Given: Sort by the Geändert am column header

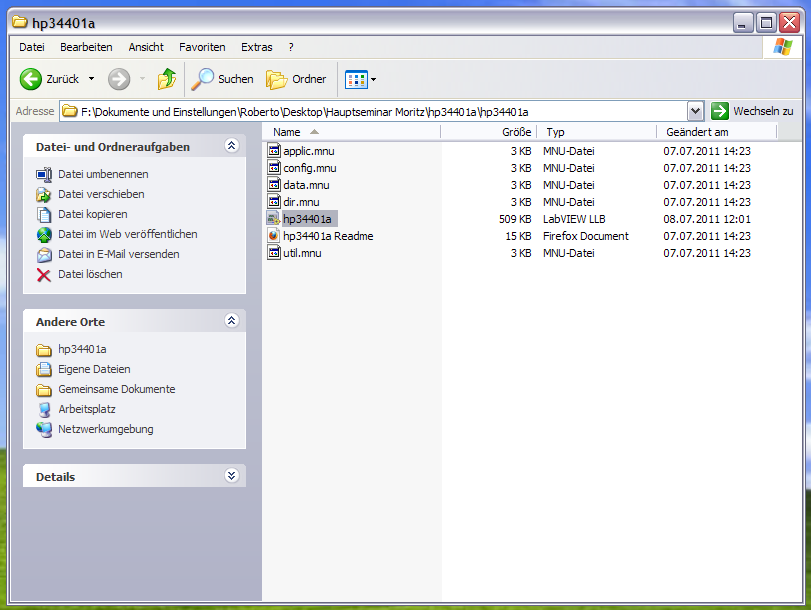Looking at the screenshot, I should pos(716,132).
